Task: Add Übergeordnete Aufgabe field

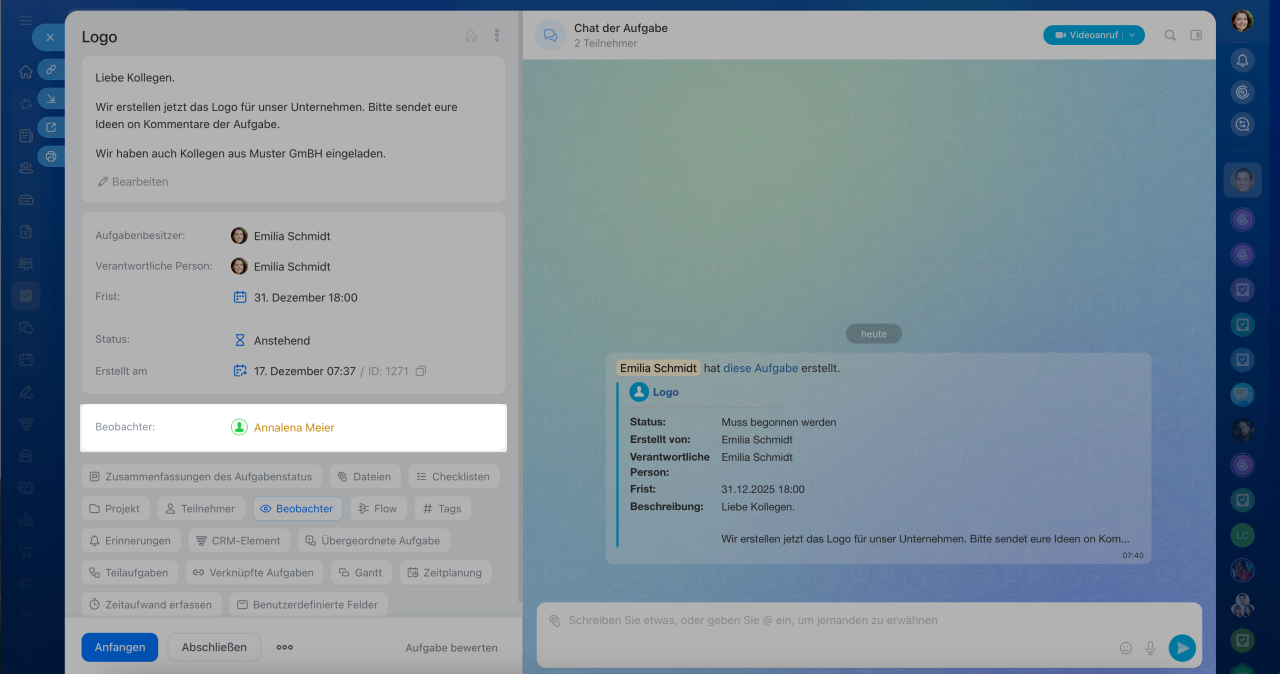Action: click(x=373, y=541)
